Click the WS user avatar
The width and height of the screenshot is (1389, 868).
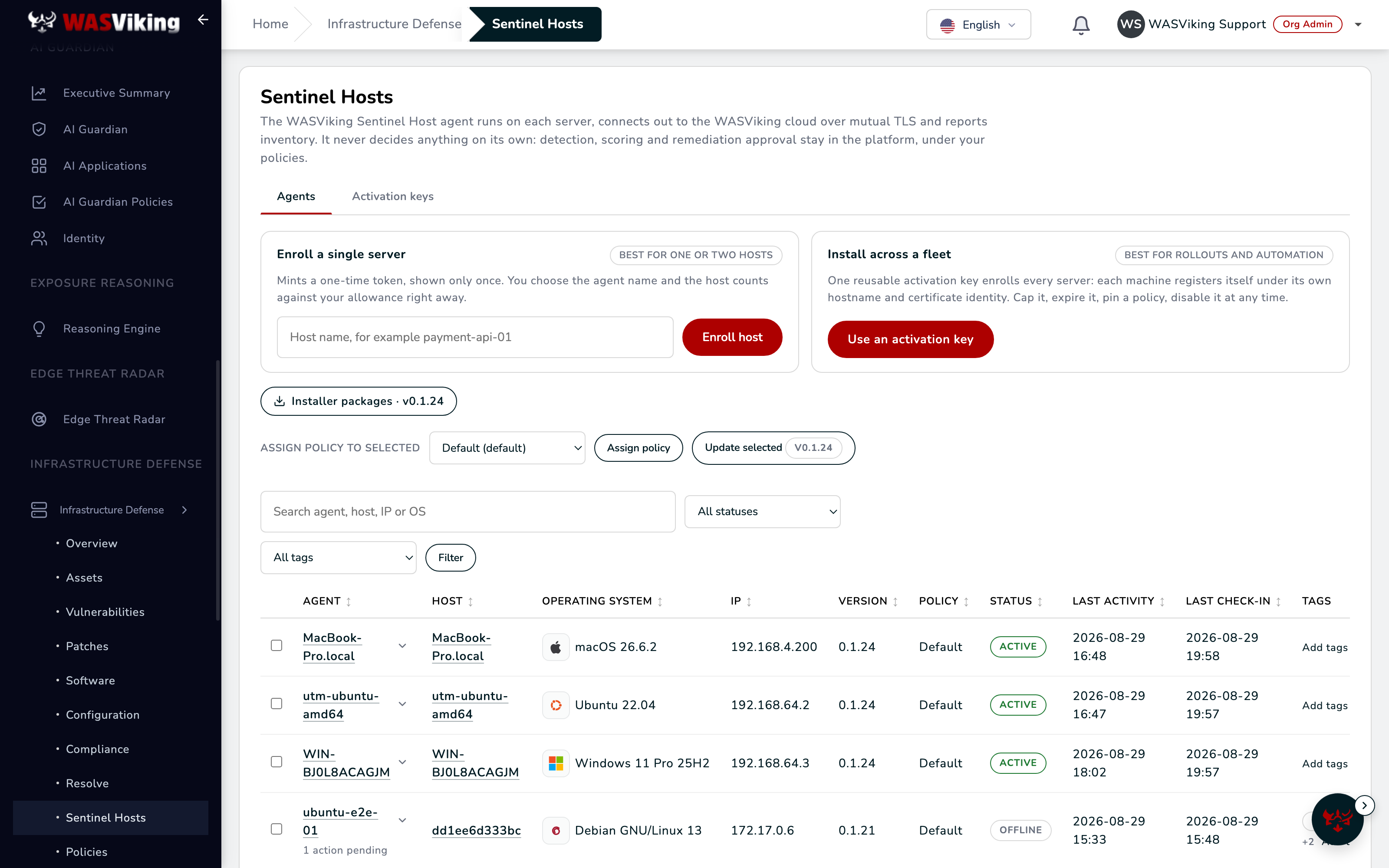point(1131,24)
